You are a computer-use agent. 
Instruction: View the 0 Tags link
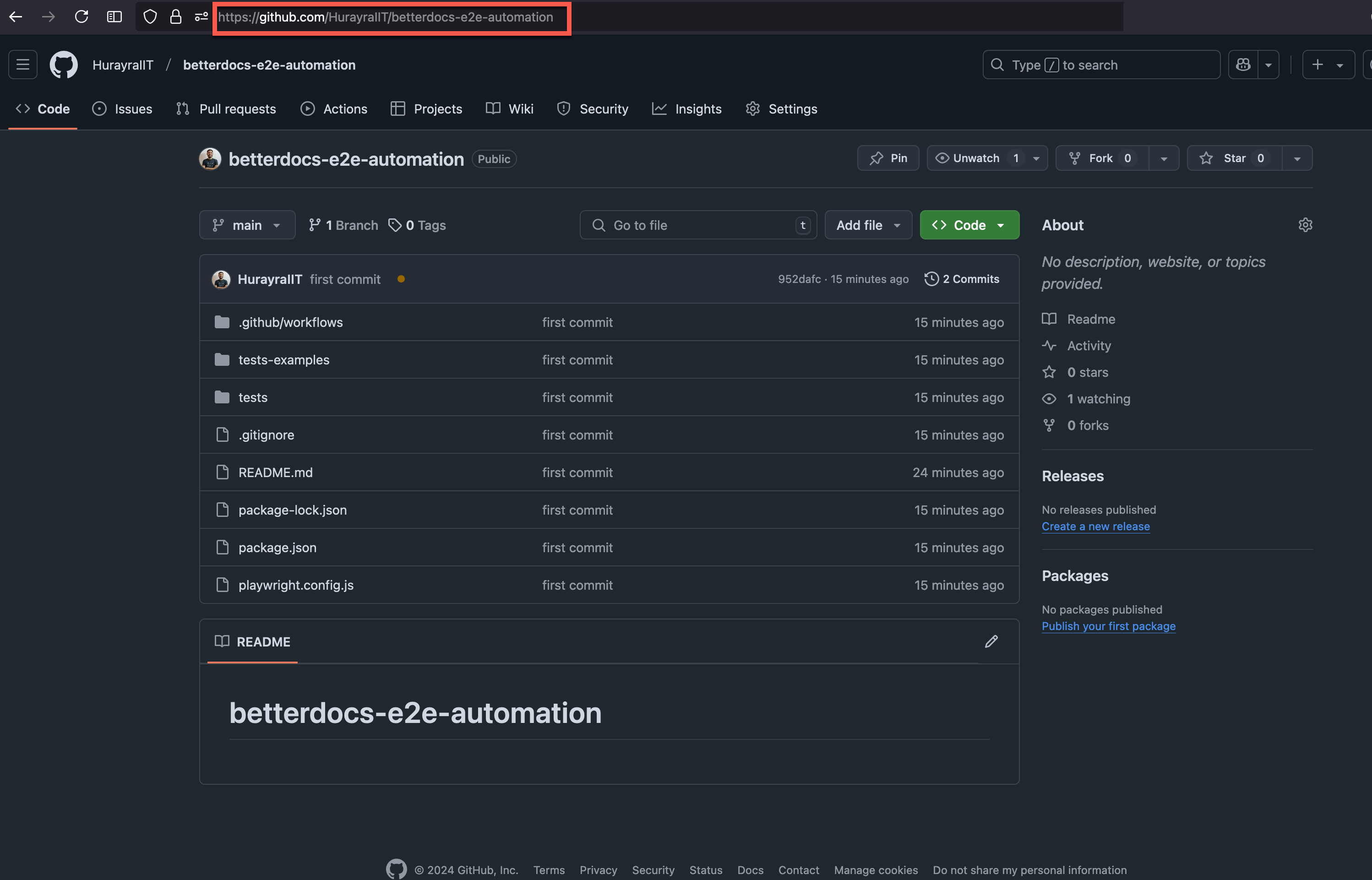417,224
